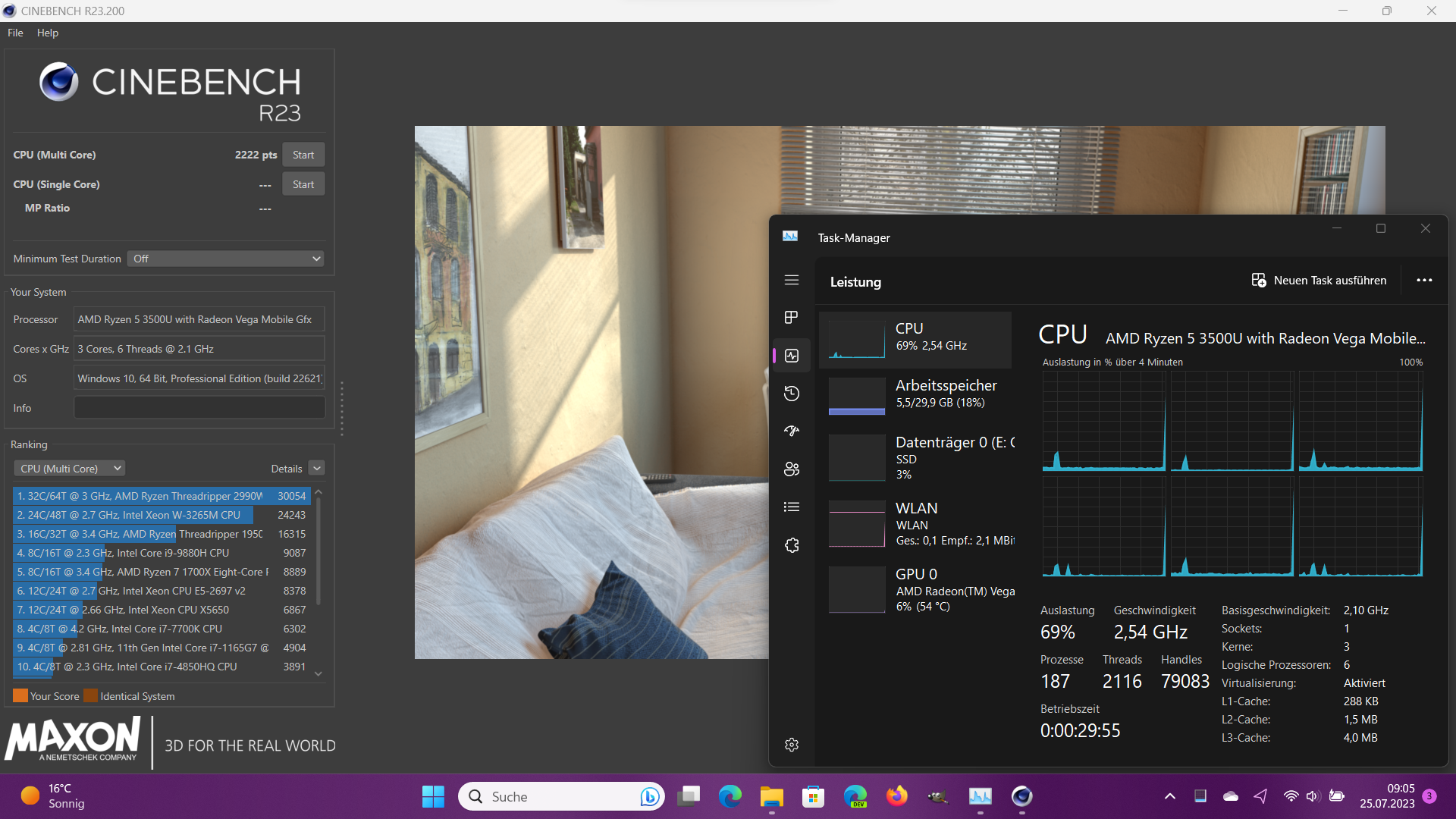The width and height of the screenshot is (1456, 819).
Task: Open Task Manager hamburger navigation menu
Action: 792,280
